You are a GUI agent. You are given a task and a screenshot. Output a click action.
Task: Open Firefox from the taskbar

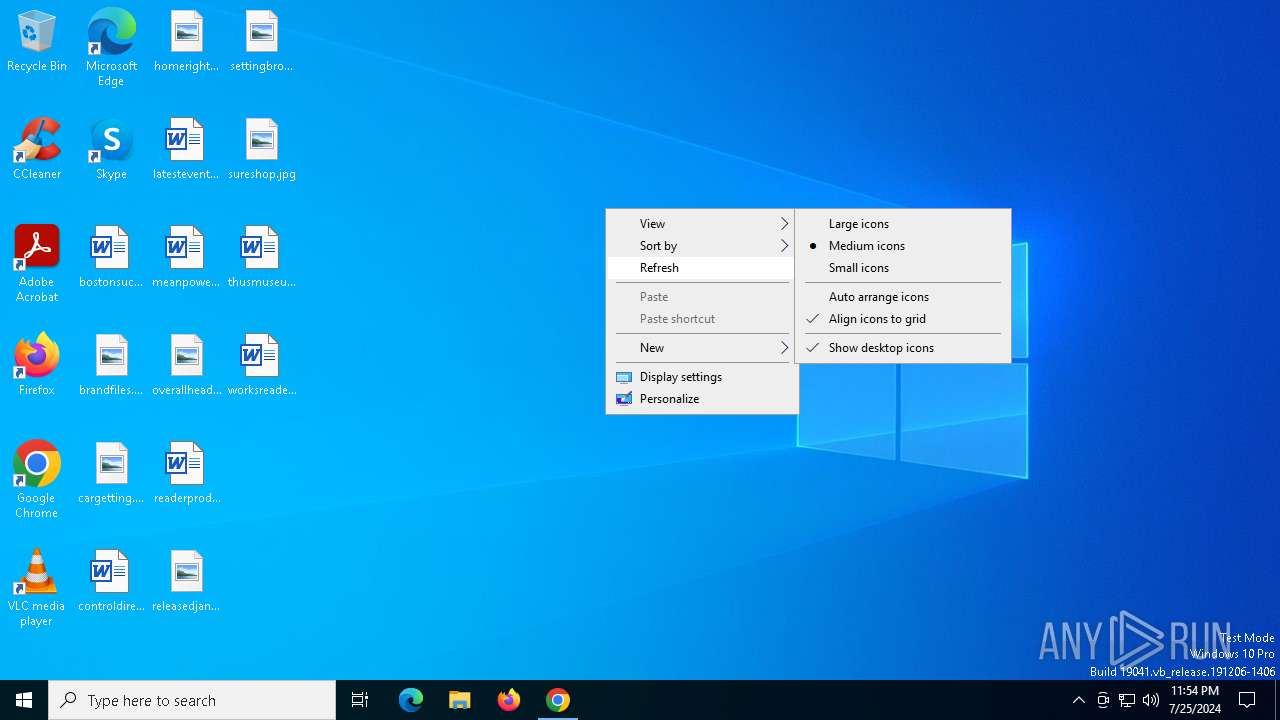[x=509, y=700]
